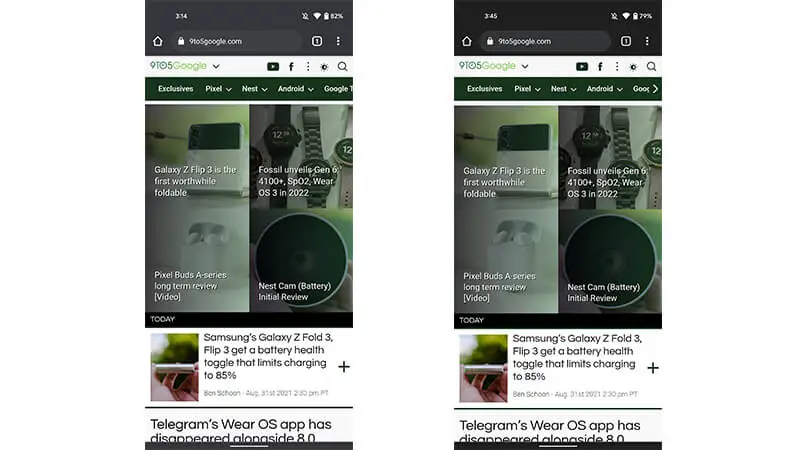Expand the Pixel menu in the 3:45 screenshot

click(527, 89)
